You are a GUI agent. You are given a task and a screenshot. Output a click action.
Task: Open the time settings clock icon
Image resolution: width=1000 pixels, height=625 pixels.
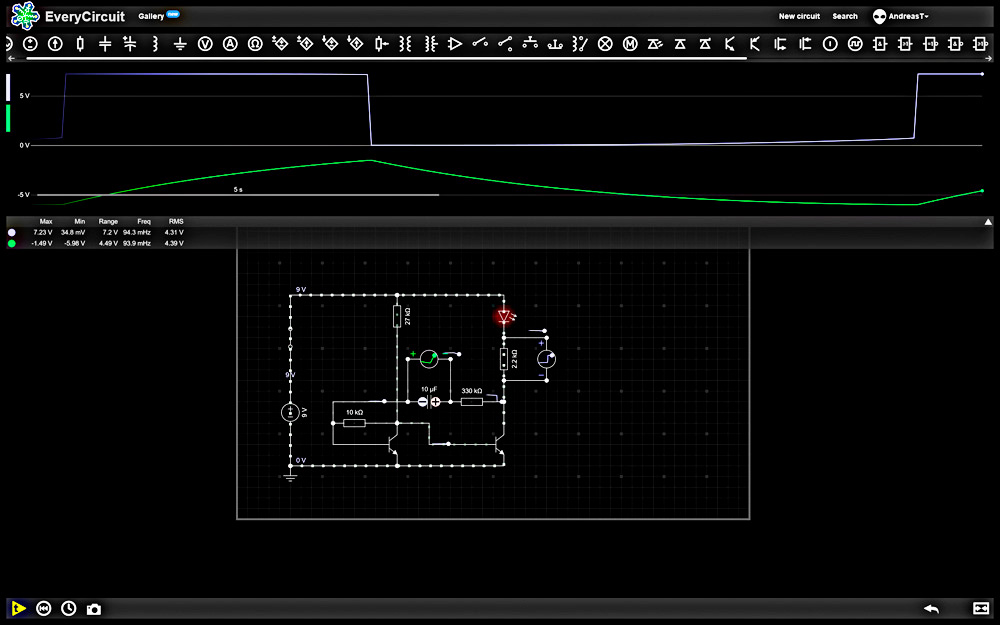(69, 608)
